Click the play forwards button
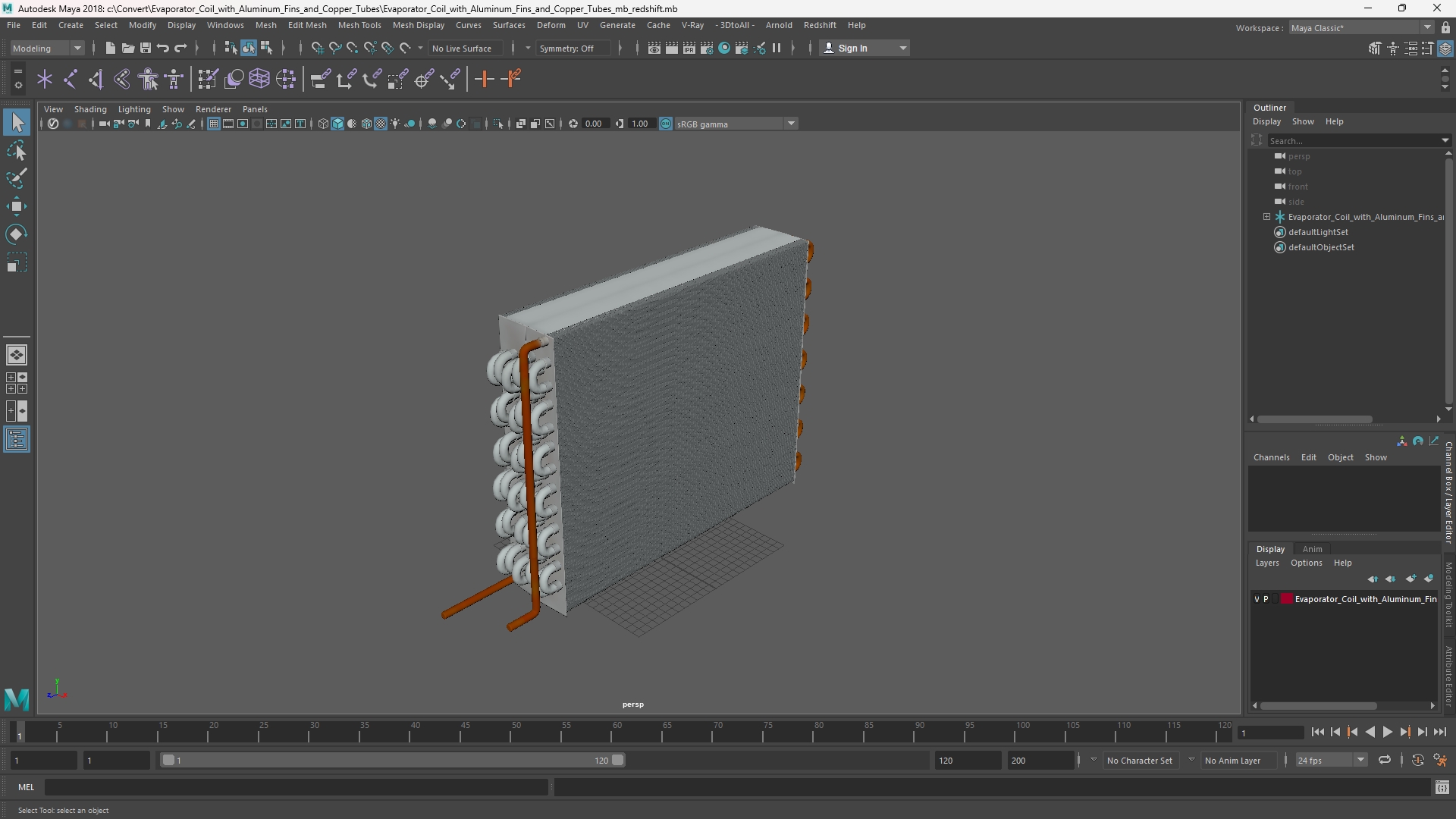 (1387, 732)
